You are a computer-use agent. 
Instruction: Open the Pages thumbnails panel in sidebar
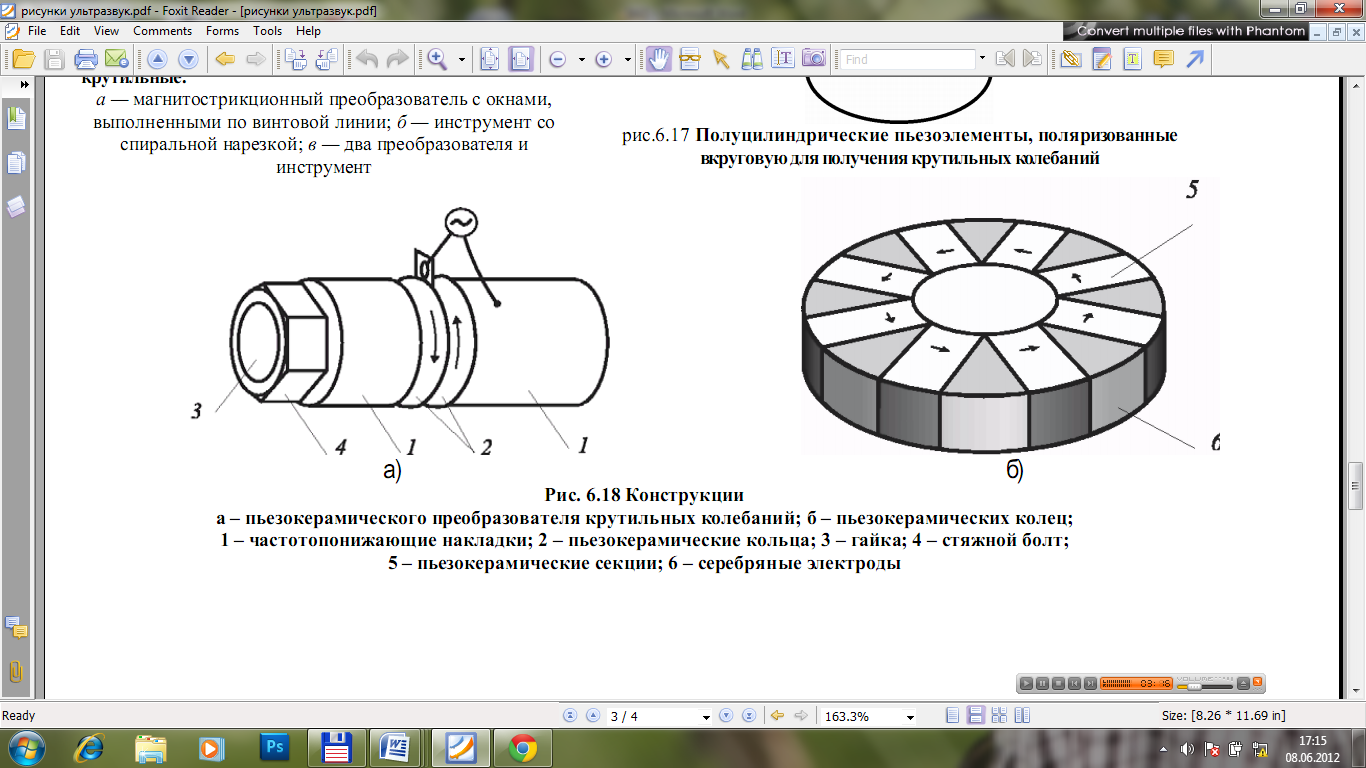(16, 163)
